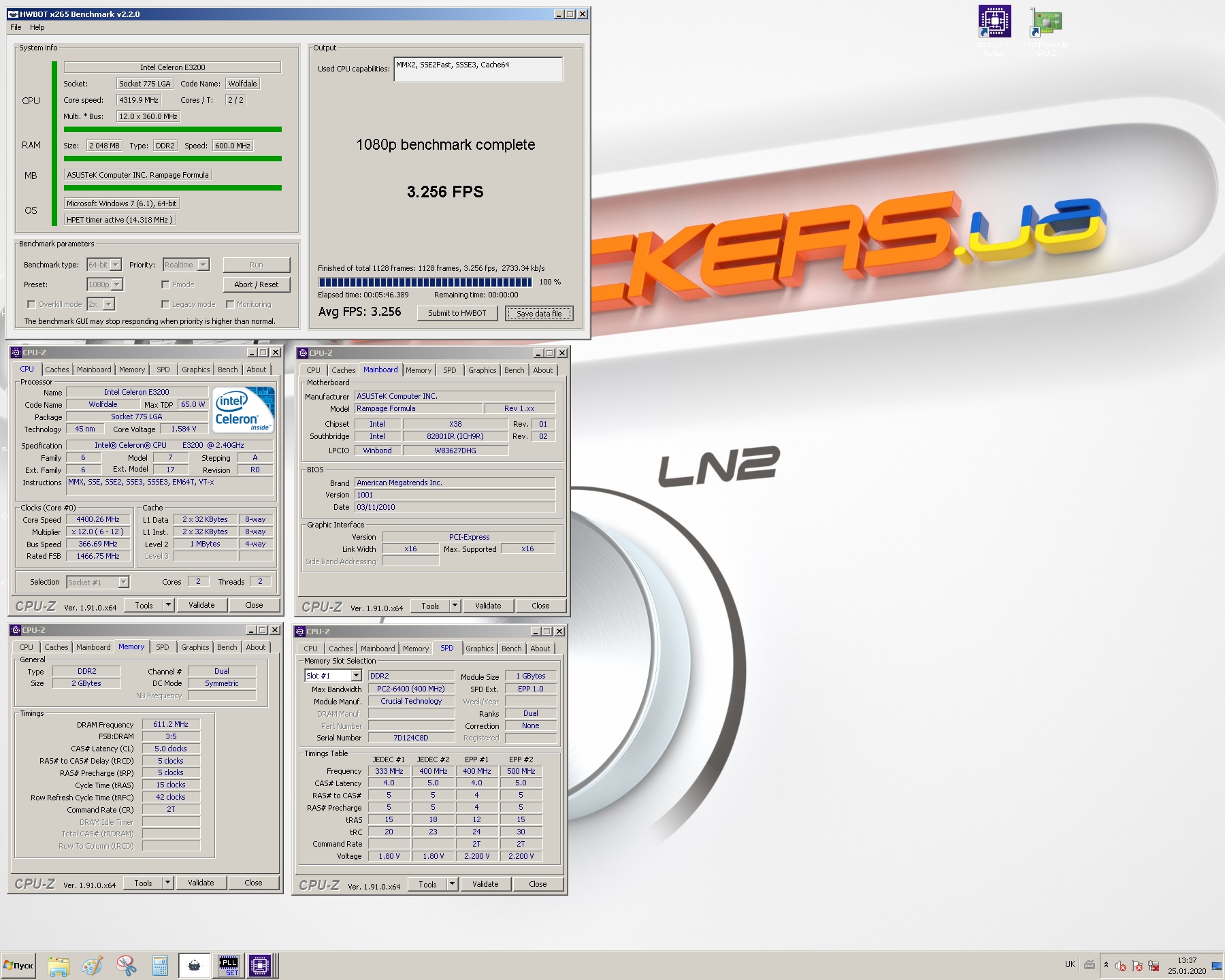
Task: Click the UK language indicator
Action: (x=1070, y=964)
